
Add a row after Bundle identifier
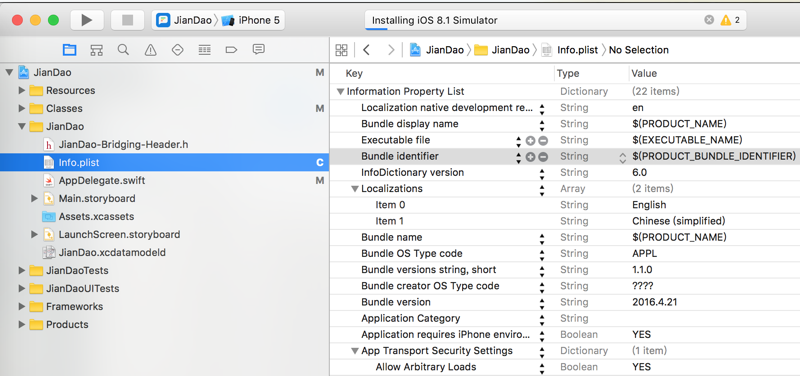[x=531, y=157]
